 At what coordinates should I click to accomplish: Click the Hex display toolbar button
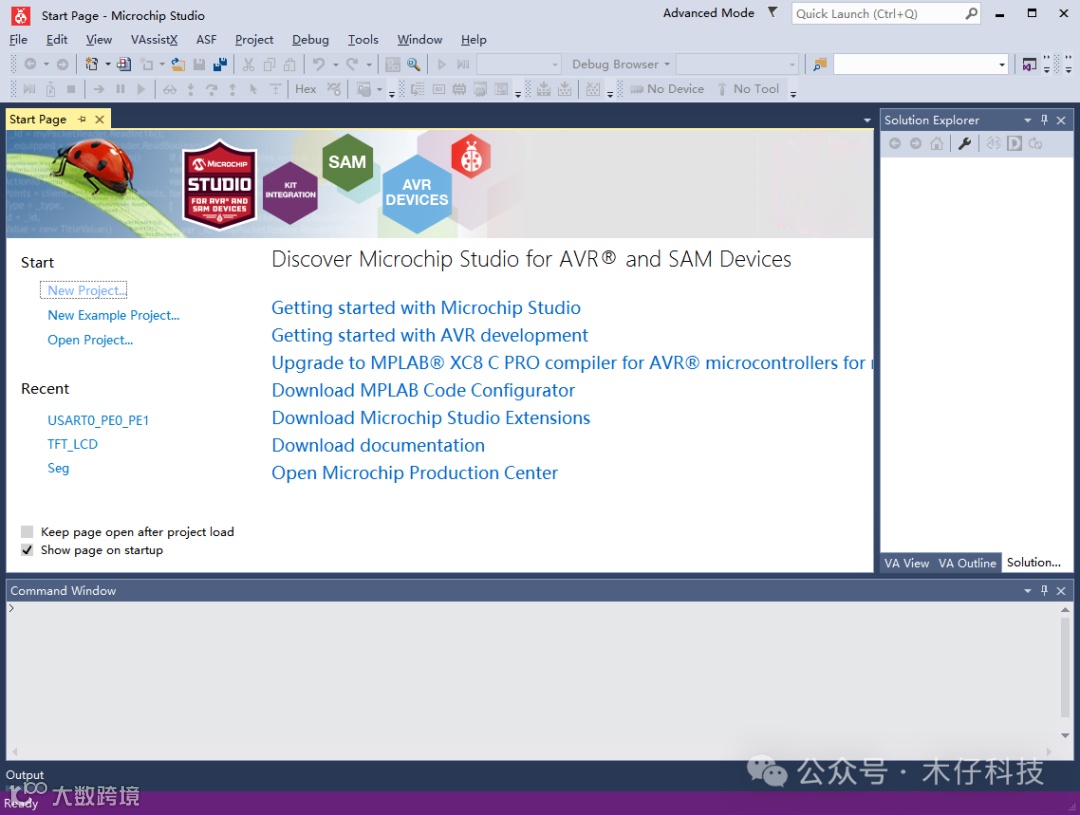(305, 89)
